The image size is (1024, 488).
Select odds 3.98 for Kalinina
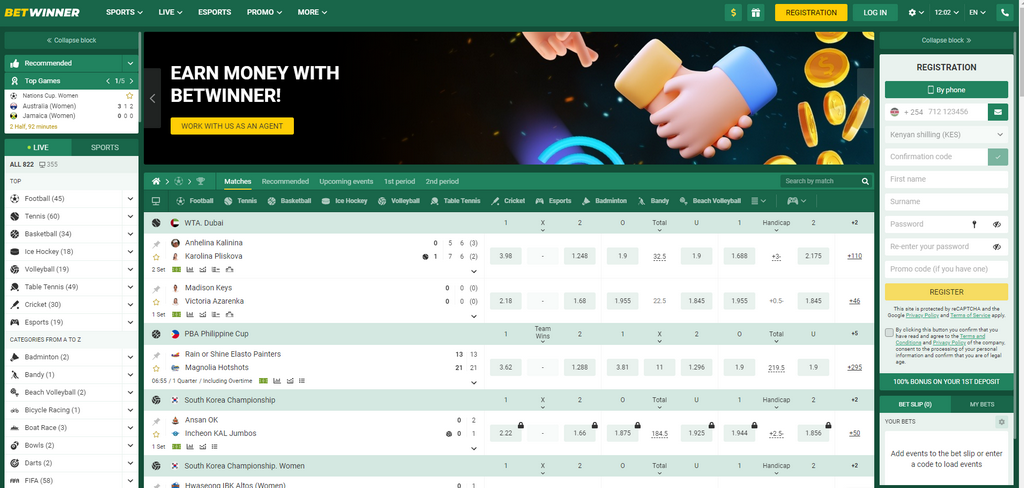coord(505,256)
